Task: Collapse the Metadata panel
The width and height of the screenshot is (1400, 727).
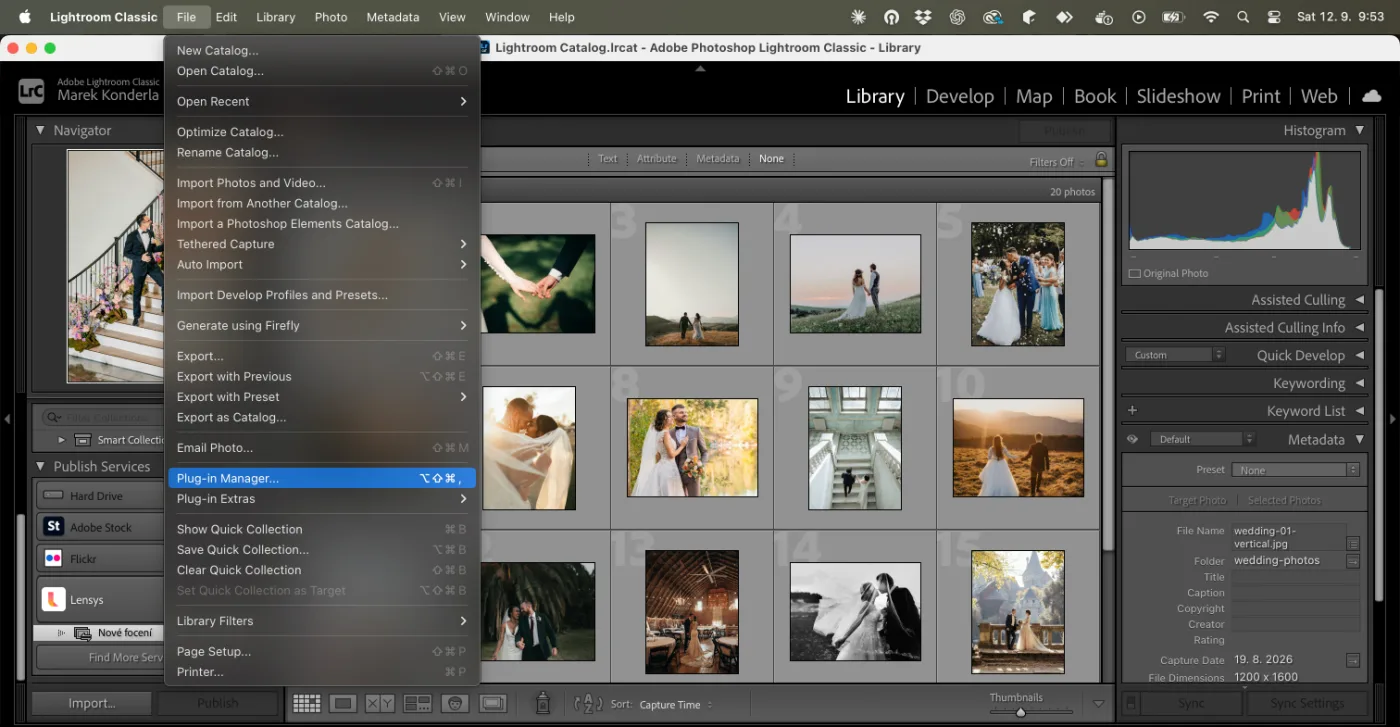Action: (x=1359, y=439)
